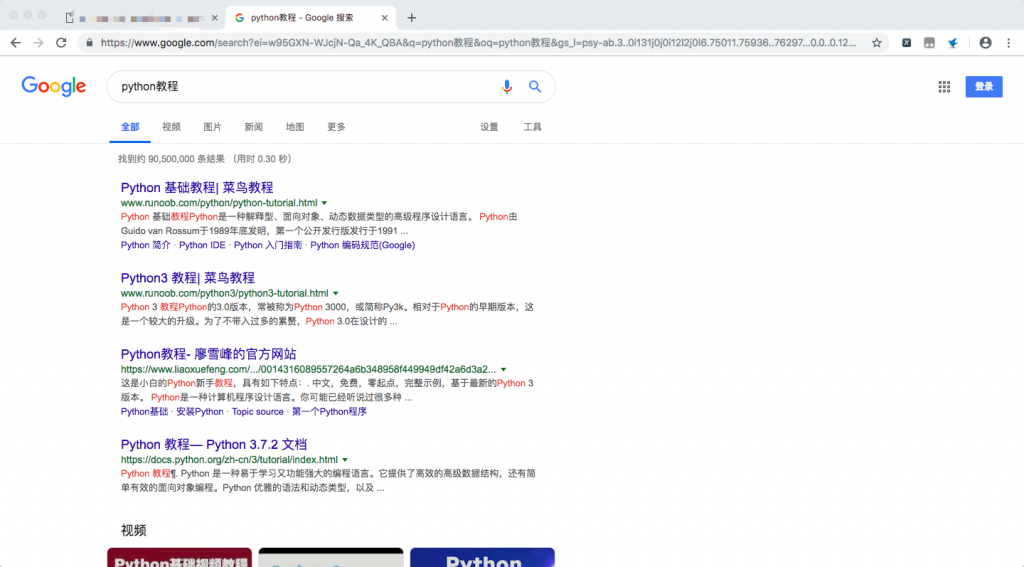Bookmark this page with the star icon

pos(876,43)
